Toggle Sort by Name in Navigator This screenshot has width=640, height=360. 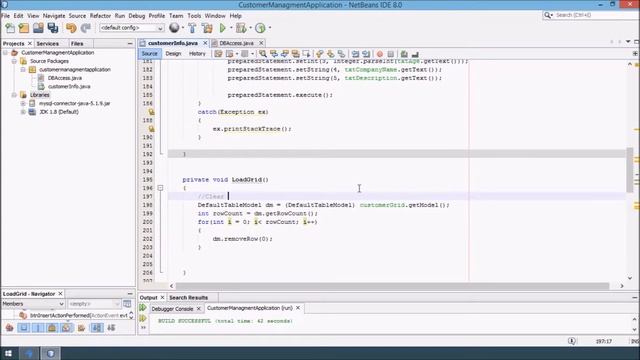pyautogui.click(x=97, y=328)
